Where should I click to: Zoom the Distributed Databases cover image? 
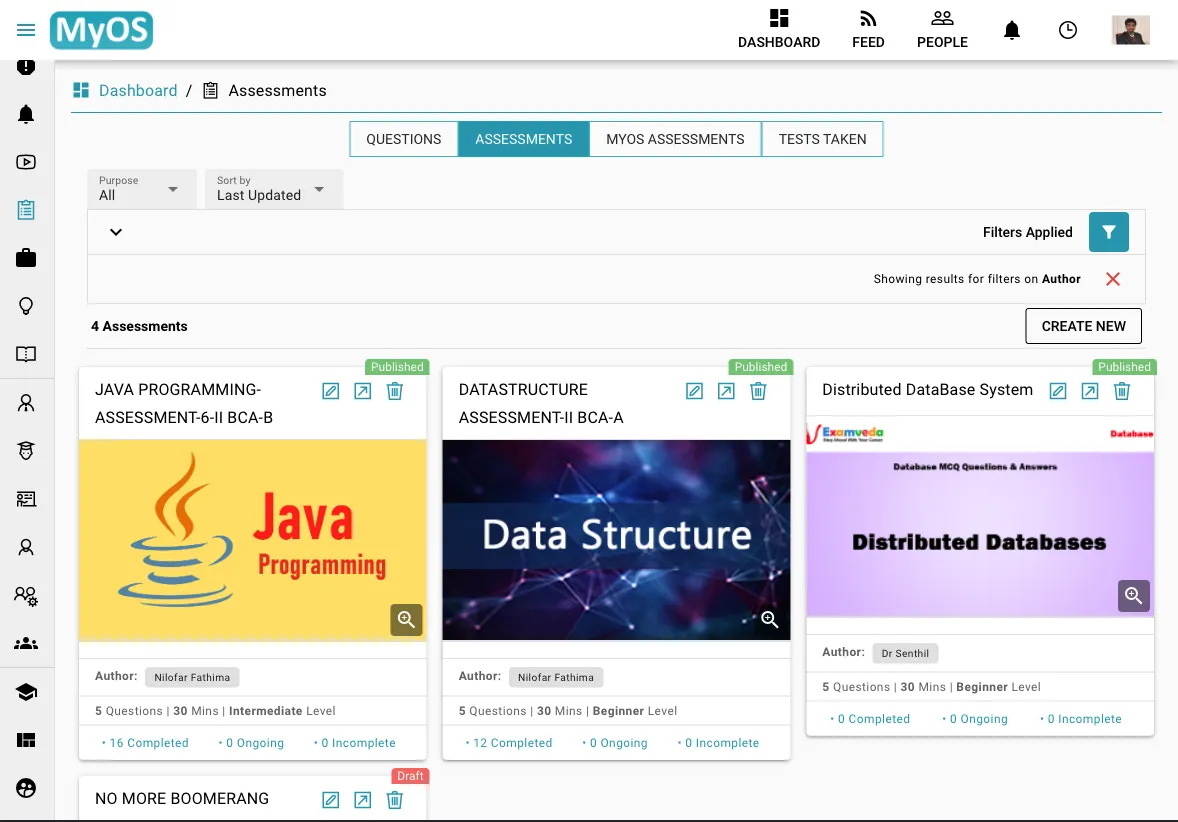point(1134,596)
